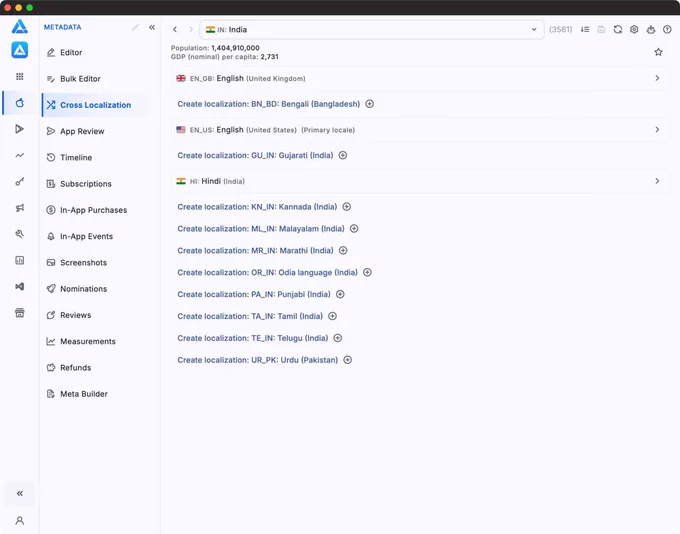Open the apps grid icon in left rail
This screenshot has width=680, height=534.
pyautogui.click(x=20, y=77)
